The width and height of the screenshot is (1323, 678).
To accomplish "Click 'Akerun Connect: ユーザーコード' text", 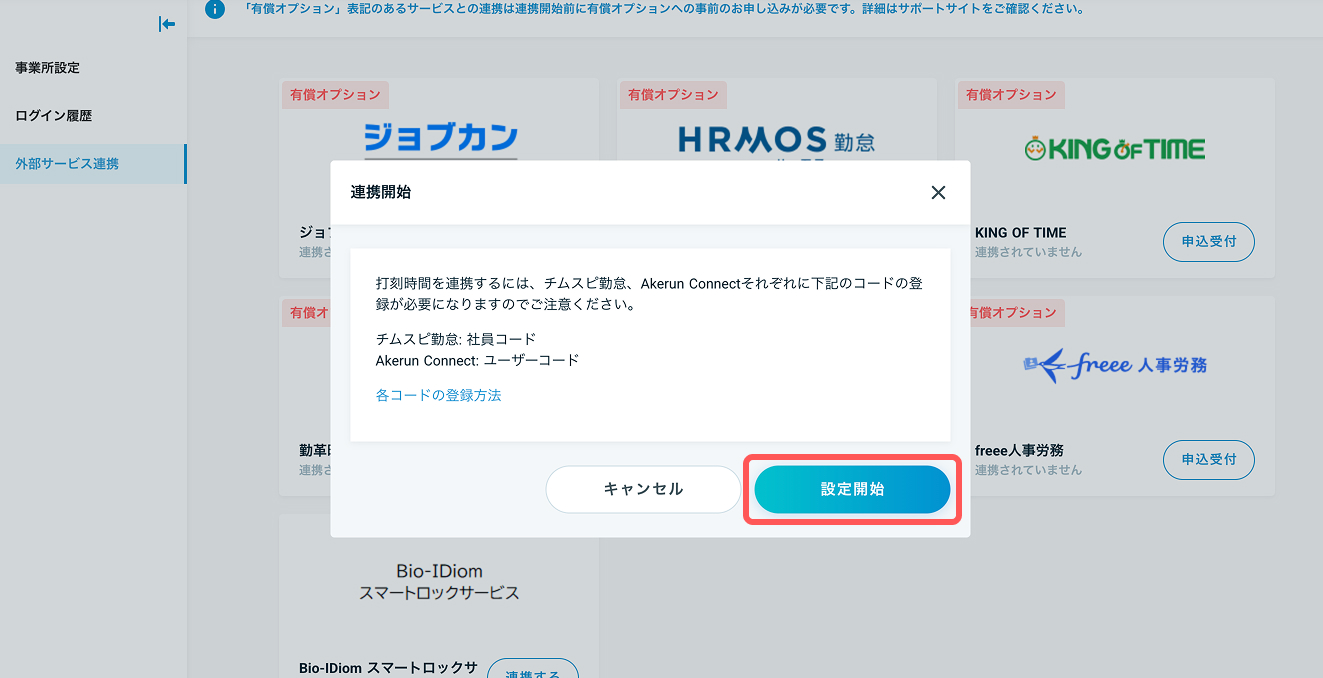I will (x=477, y=361).
